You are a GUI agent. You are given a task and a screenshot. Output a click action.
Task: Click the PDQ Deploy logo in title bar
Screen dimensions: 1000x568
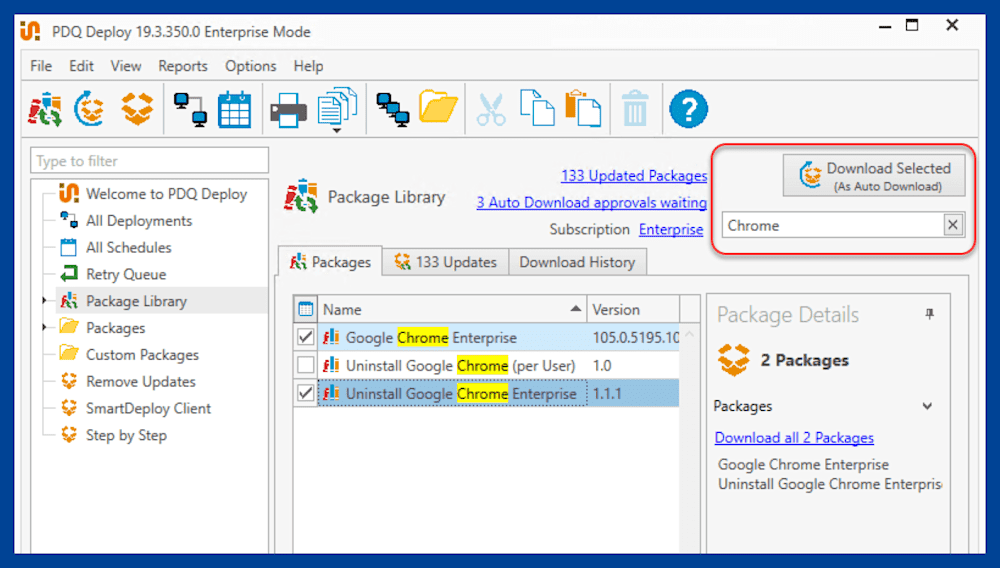coord(30,31)
